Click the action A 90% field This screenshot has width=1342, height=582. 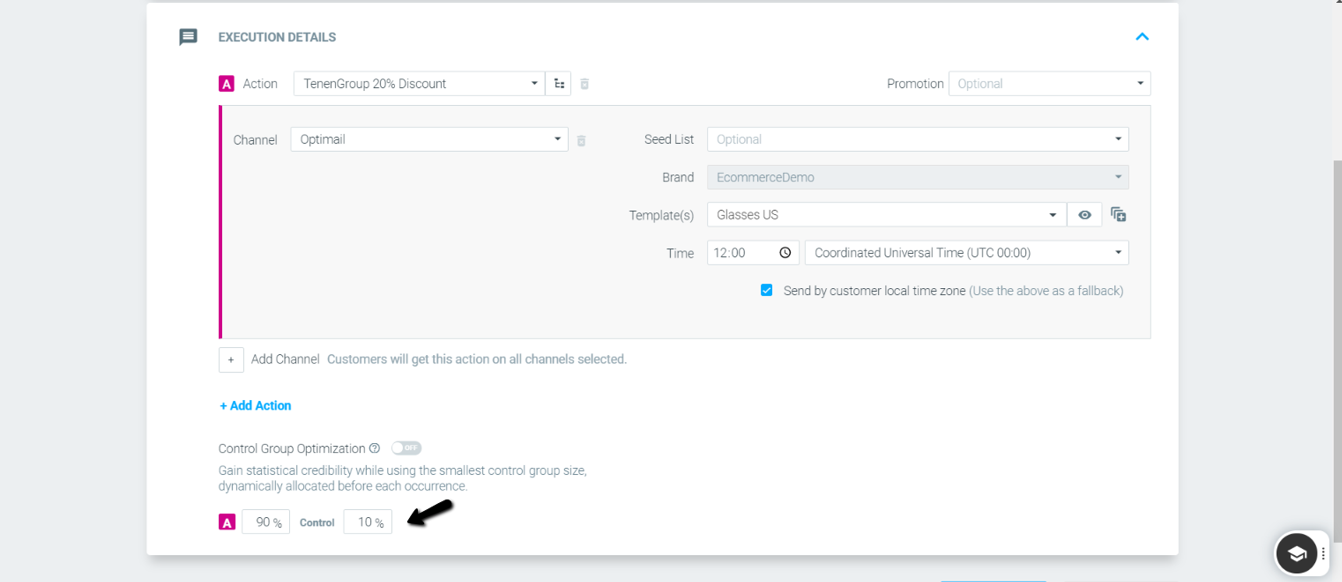click(x=266, y=522)
